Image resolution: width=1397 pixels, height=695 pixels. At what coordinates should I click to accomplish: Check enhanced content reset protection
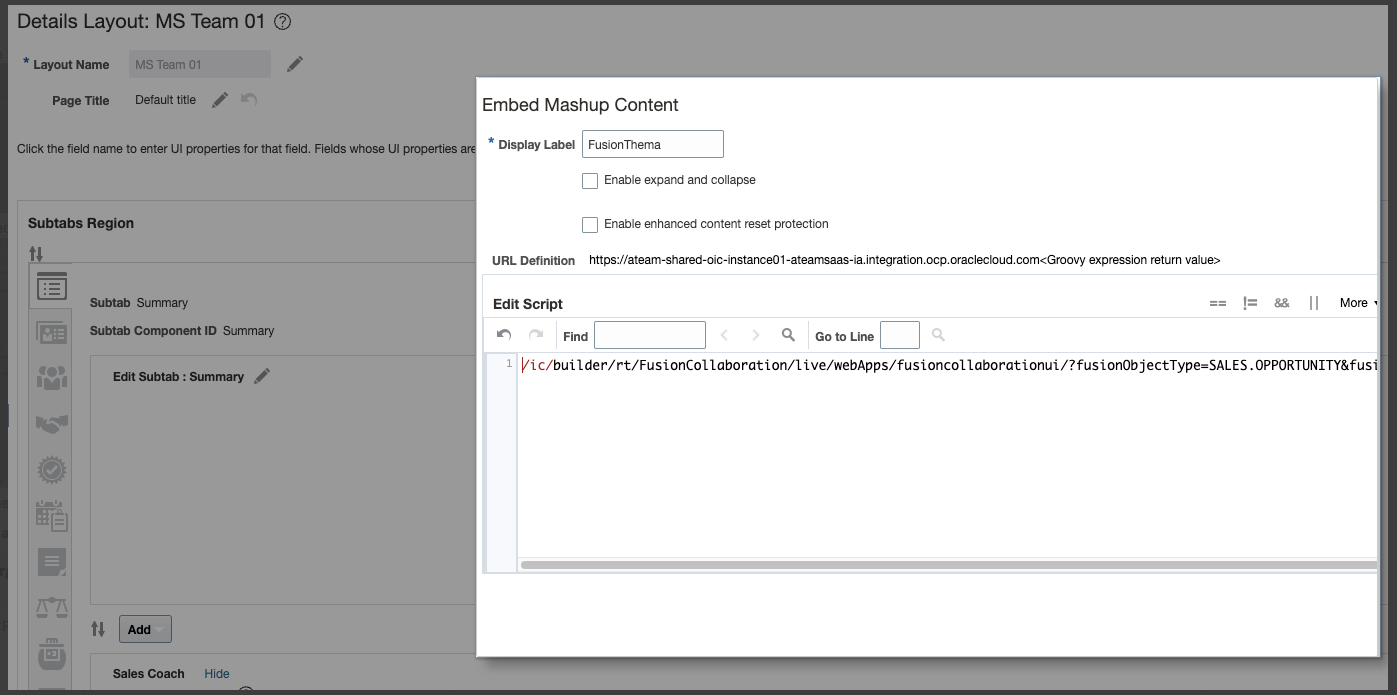pos(590,225)
